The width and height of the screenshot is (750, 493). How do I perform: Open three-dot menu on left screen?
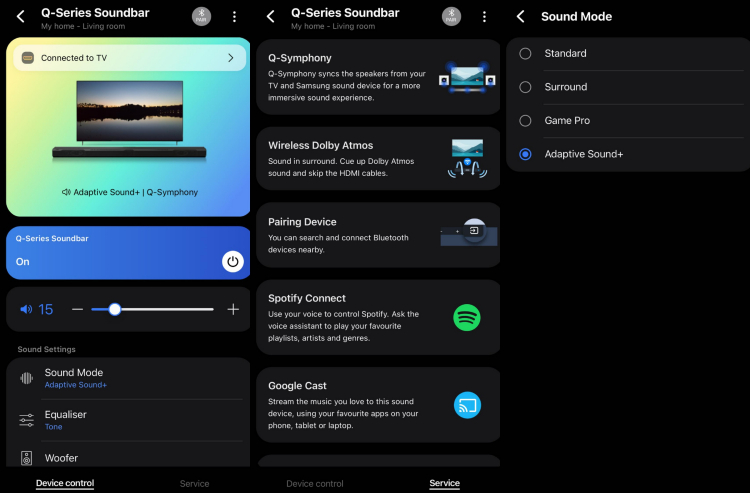(234, 17)
